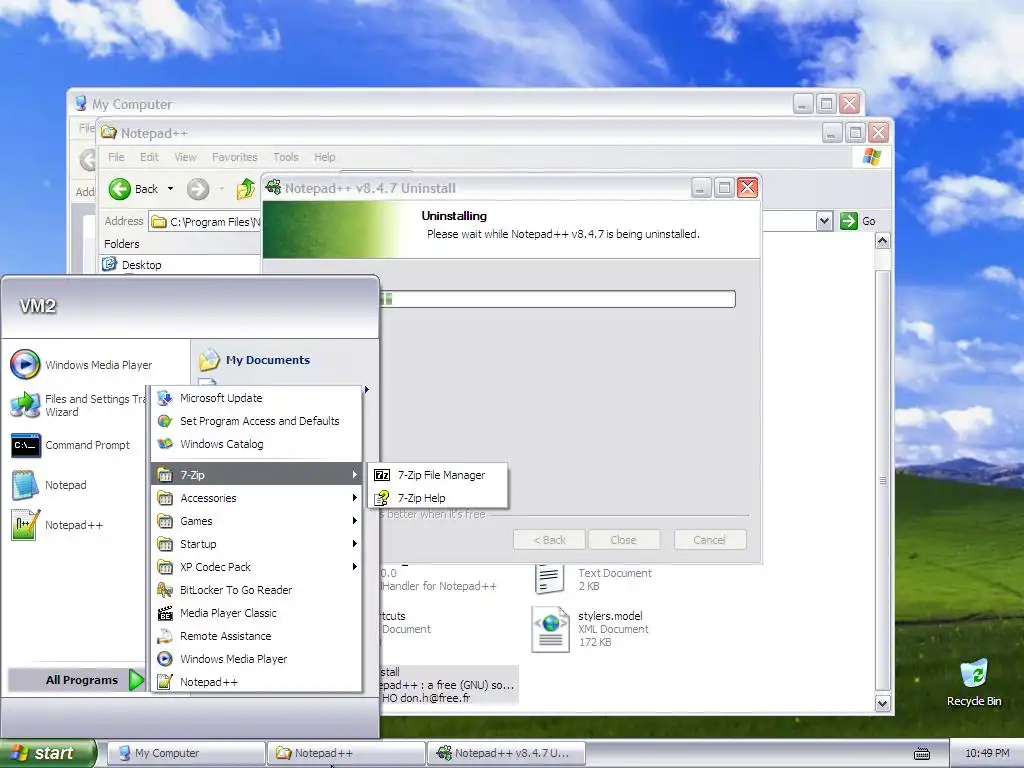Open the File menu in Notepad++ folder
This screenshot has width=1024, height=768.
click(x=116, y=157)
